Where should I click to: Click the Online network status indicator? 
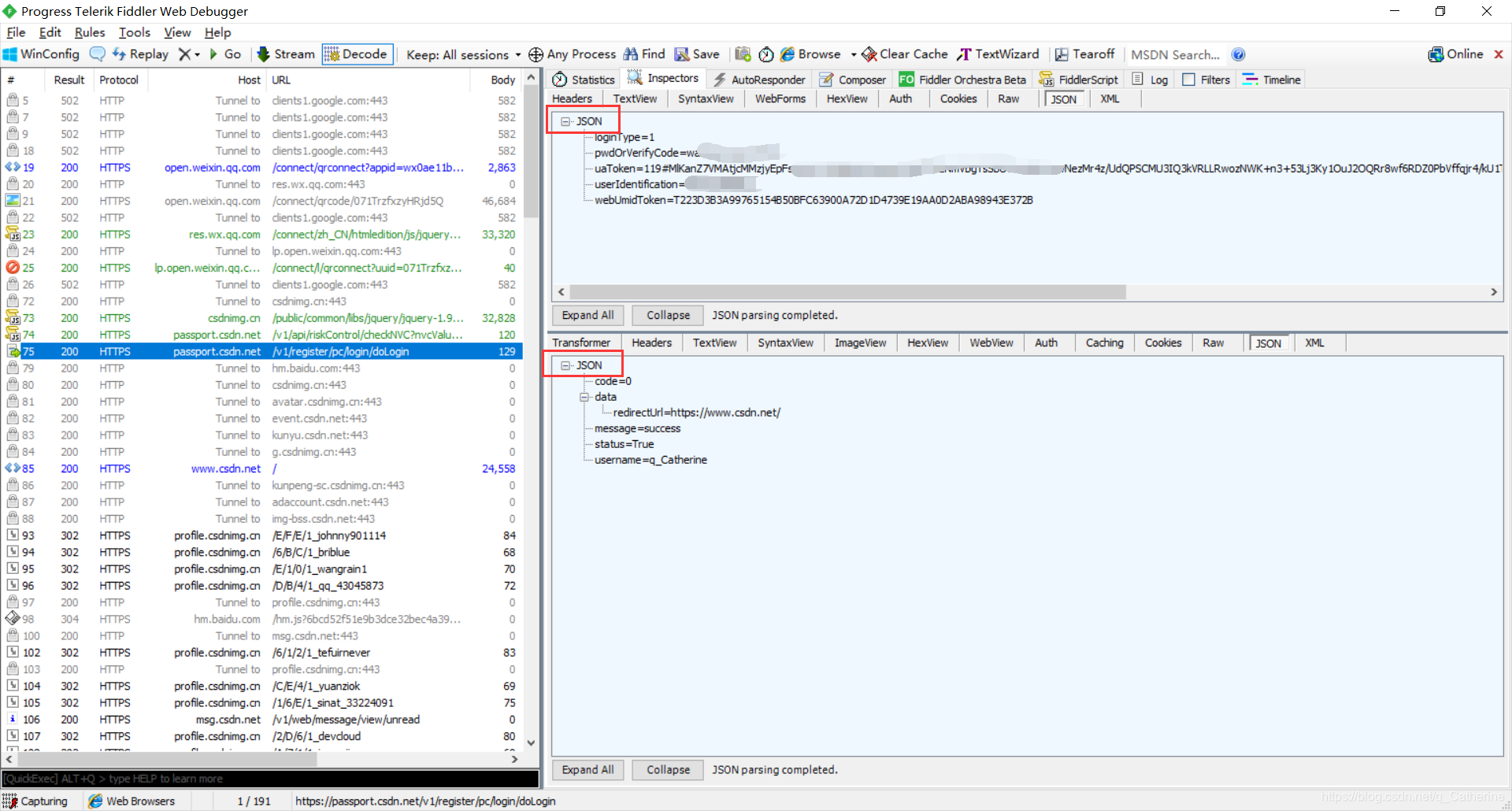(1456, 54)
